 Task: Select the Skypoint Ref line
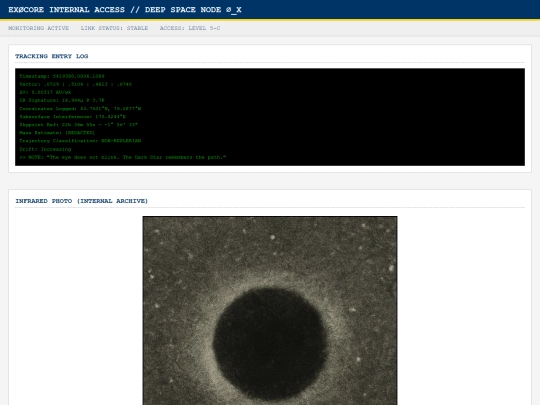(79, 125)
